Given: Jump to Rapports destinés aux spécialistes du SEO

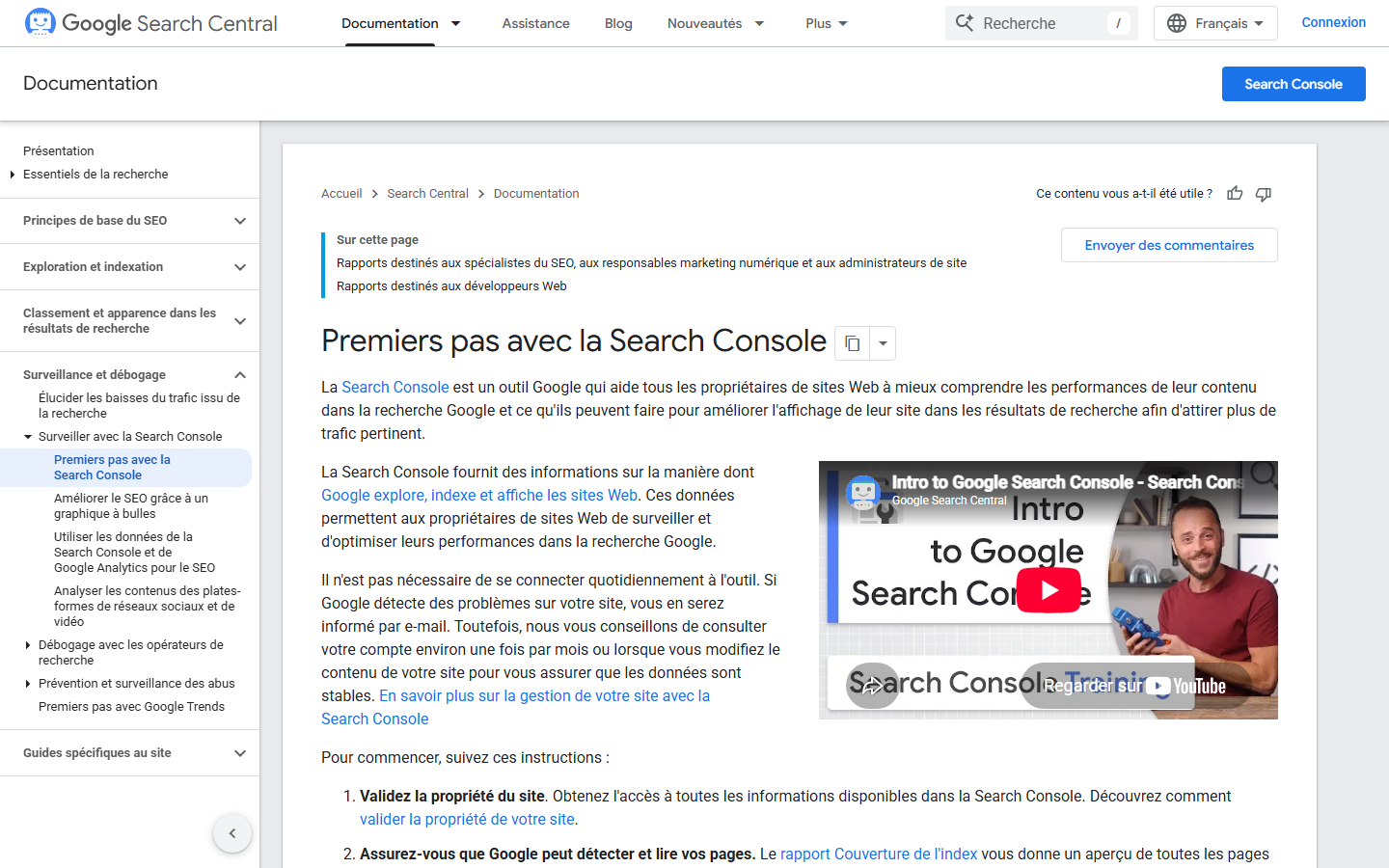Looking at the screenshot, I should tap(651, 263).
